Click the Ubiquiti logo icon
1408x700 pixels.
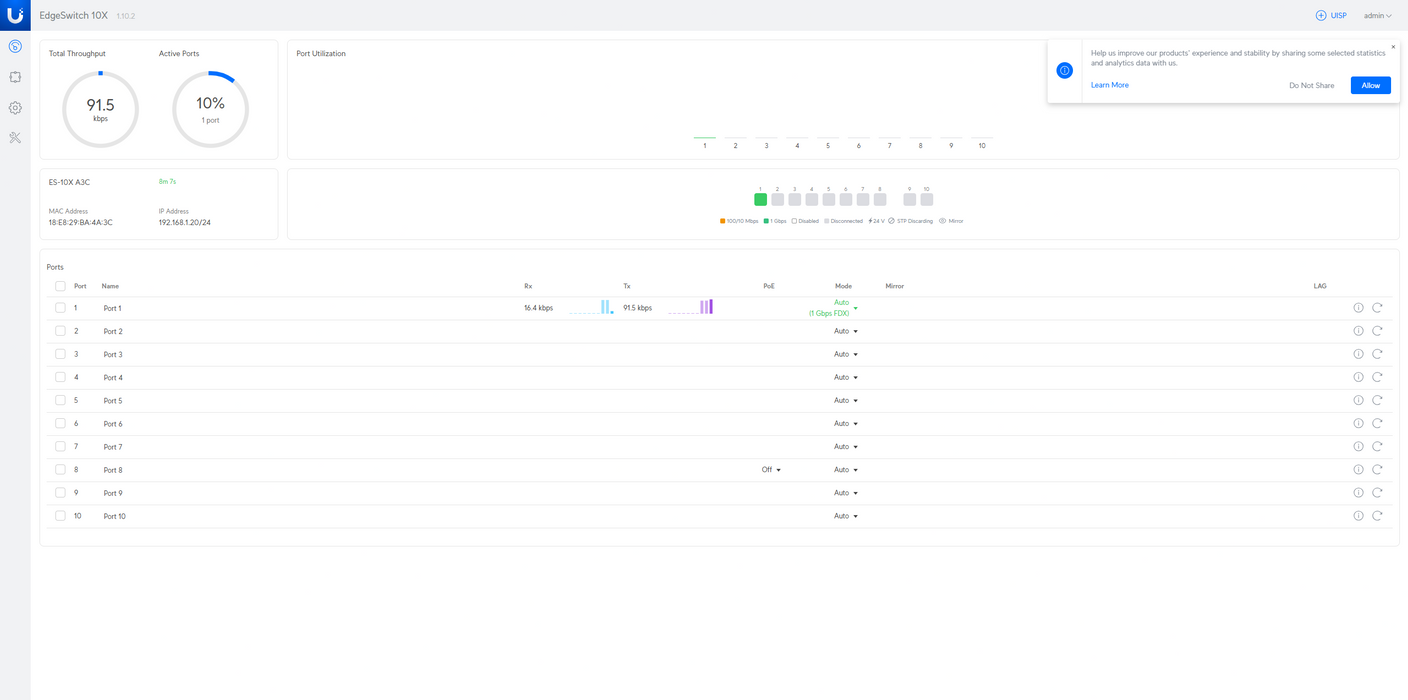tap(15, 15)
